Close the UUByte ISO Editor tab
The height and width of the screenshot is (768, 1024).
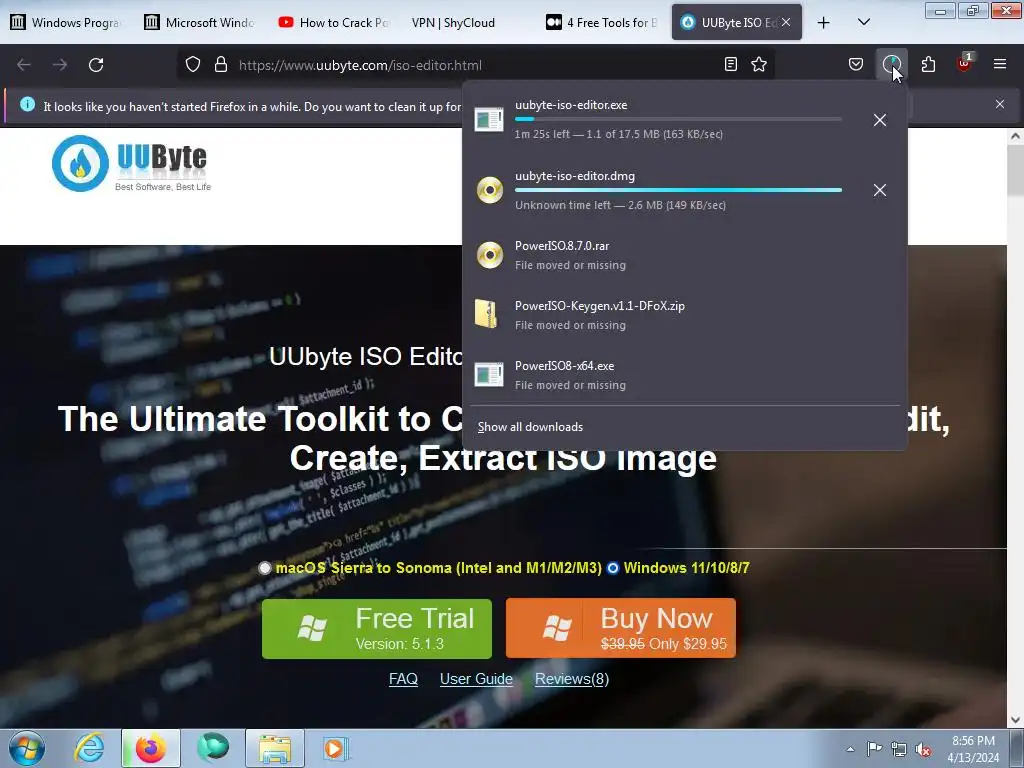pos(786,22)
